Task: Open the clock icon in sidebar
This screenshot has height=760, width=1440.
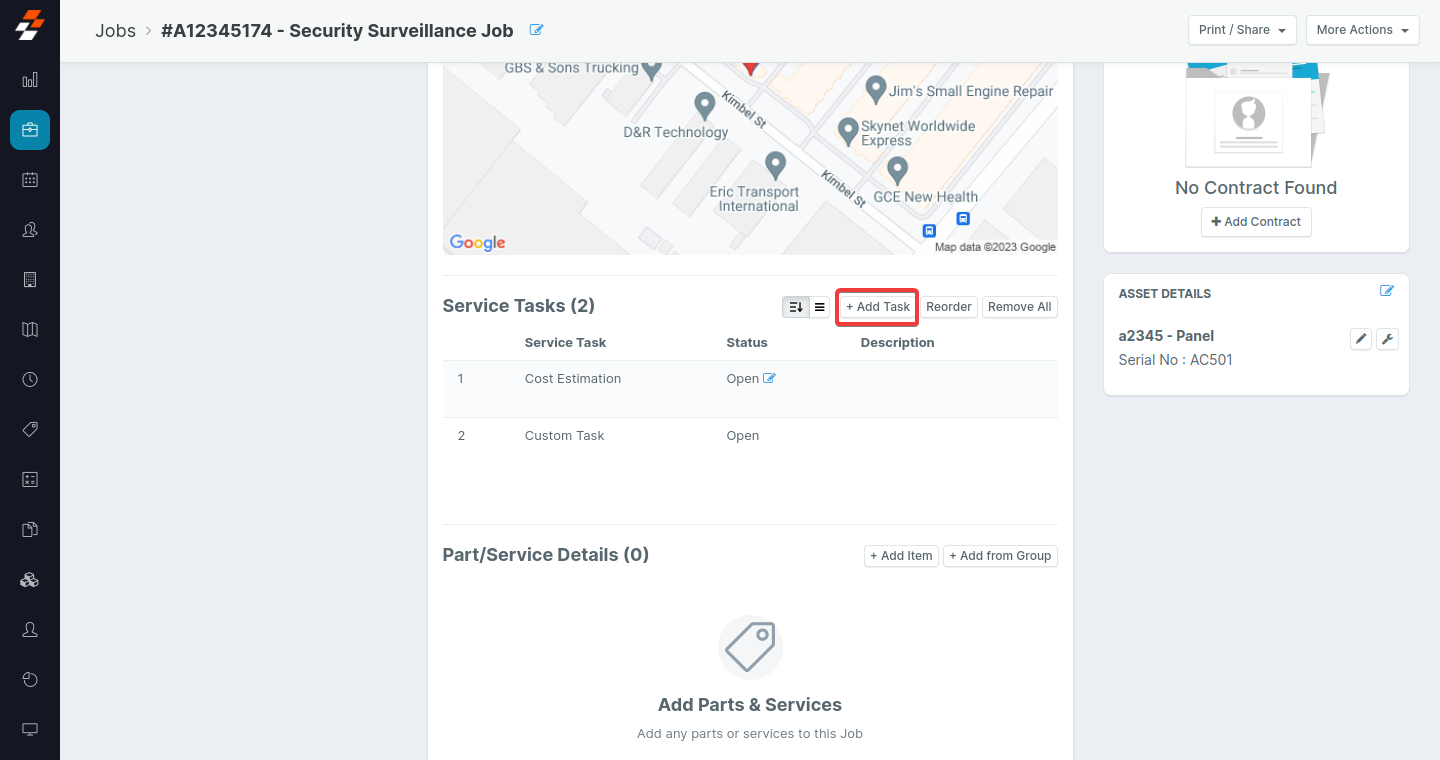Action: click(x=30, y=380)
